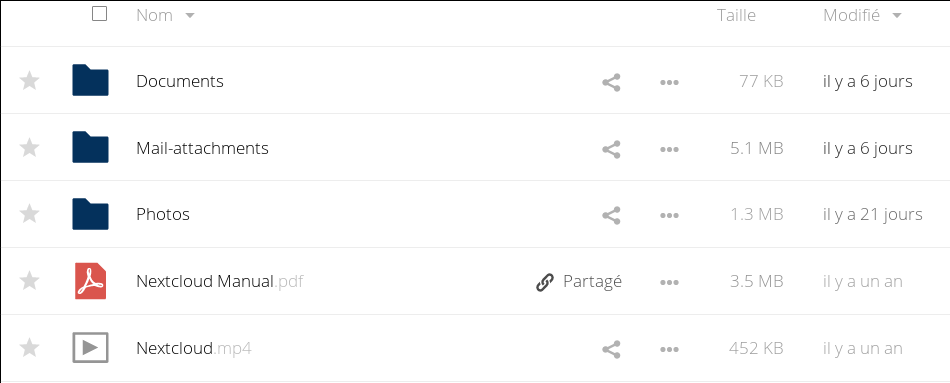Click the PDF icon of Nextcloud Manual
Viewport: 950px width, 383px height.
point(90,281)
